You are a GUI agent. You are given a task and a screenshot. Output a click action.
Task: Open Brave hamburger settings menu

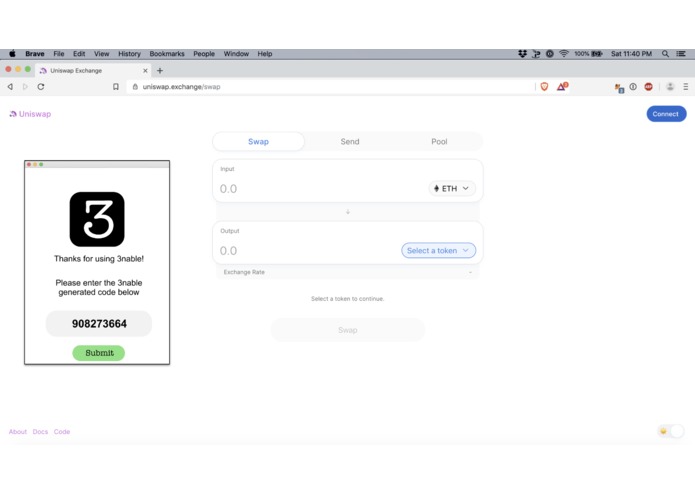click(686, 87)
